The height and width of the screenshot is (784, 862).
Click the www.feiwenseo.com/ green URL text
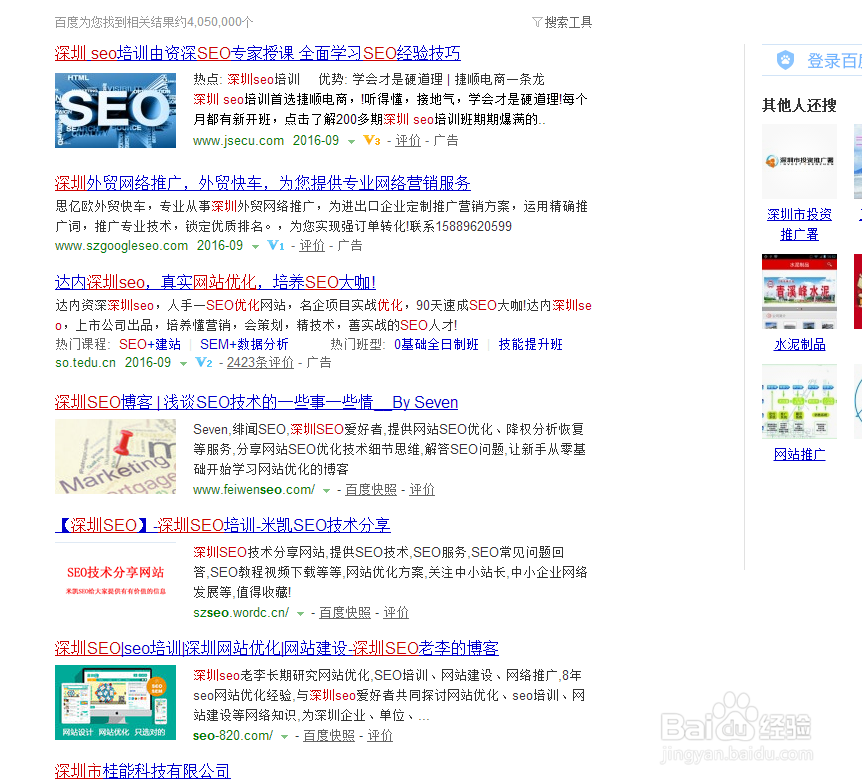(254, 490)
